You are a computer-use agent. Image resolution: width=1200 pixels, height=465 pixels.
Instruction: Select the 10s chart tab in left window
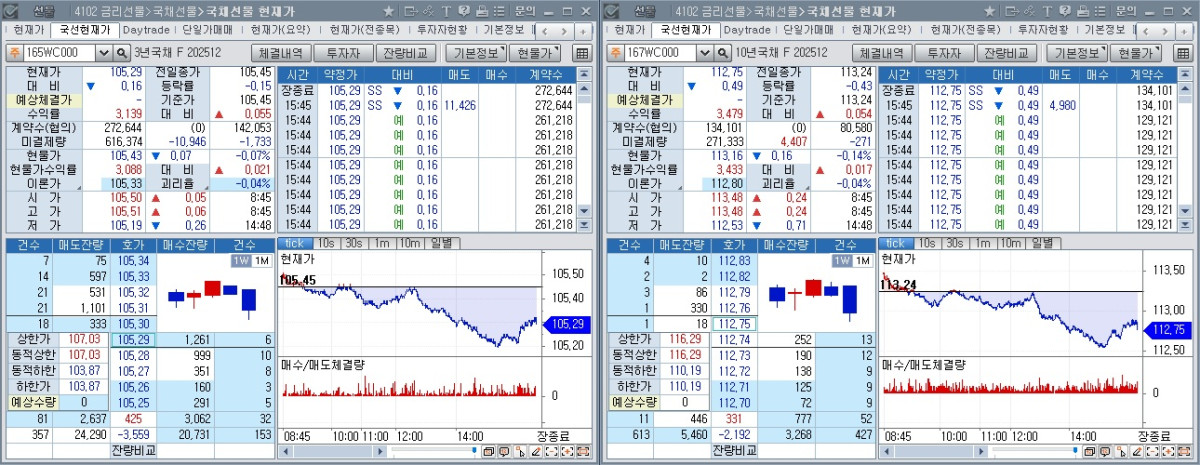click(326, 243)
